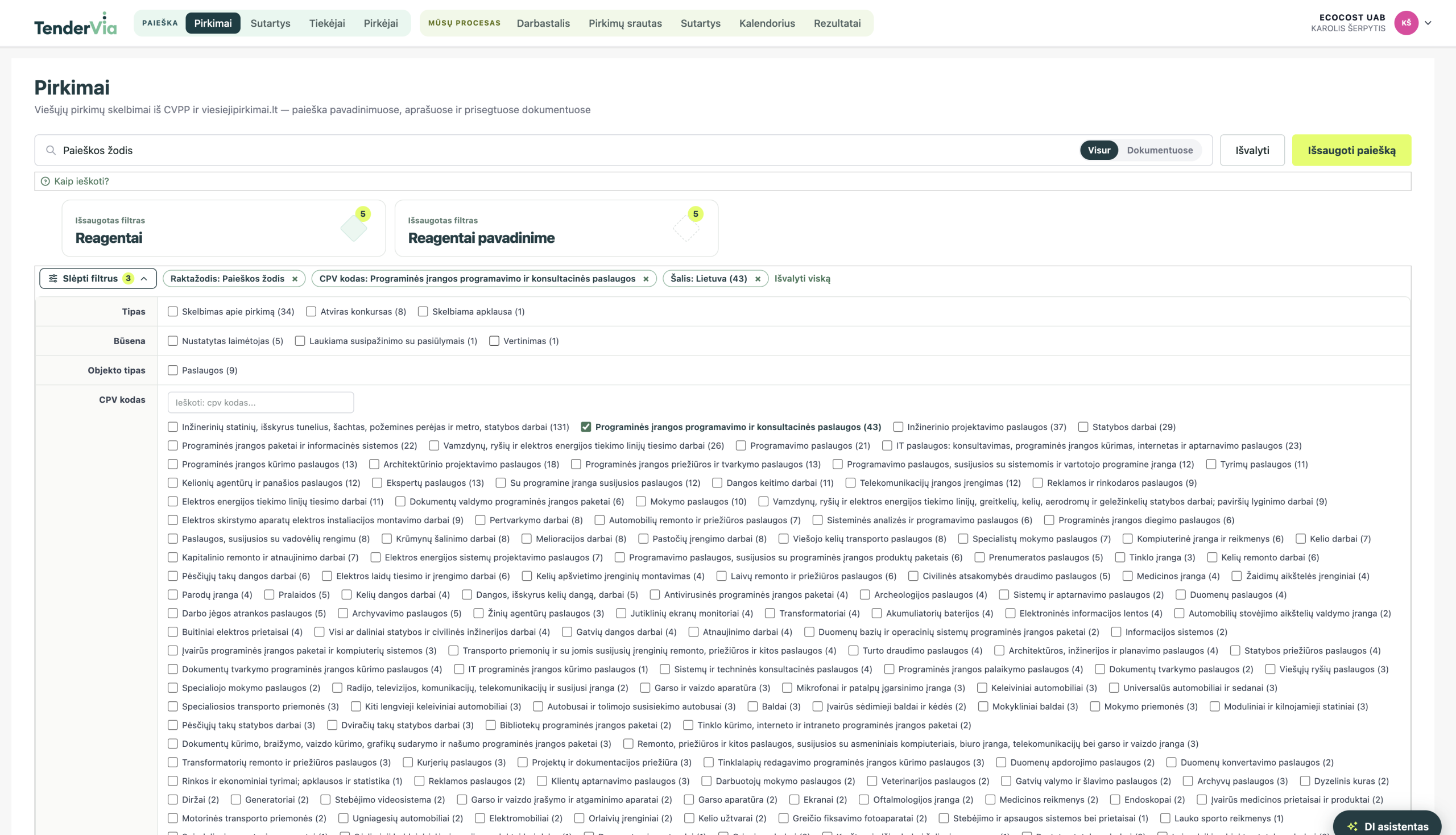Open Rezultatai

pos(837,23)
